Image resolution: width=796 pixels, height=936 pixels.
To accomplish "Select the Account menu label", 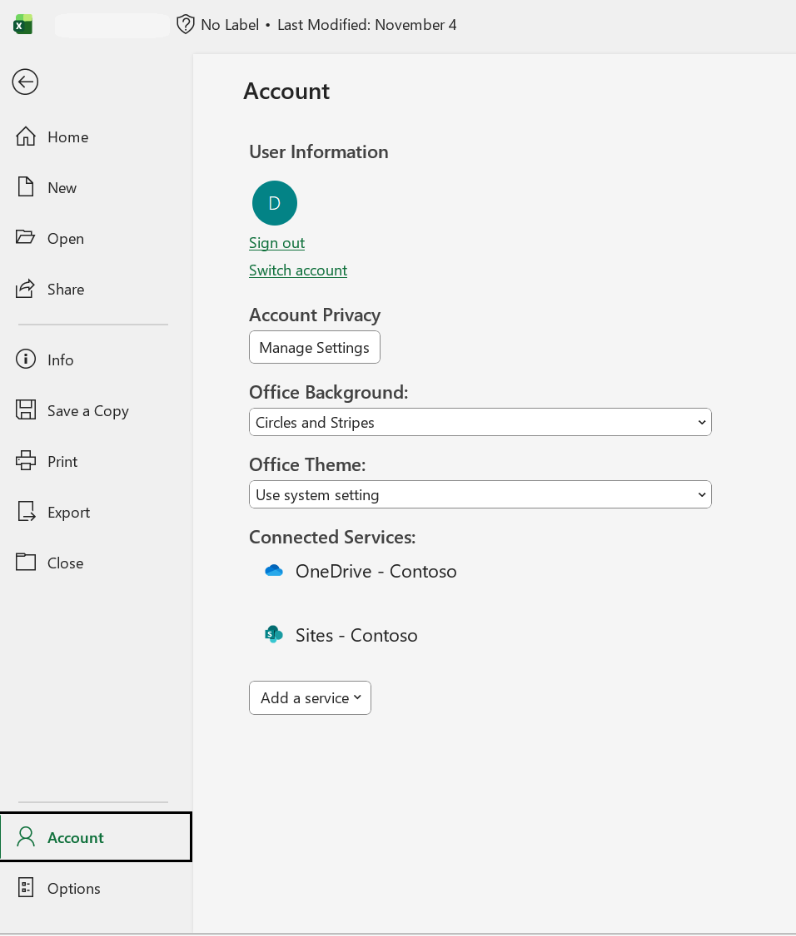I will click(x=75, y=838).
